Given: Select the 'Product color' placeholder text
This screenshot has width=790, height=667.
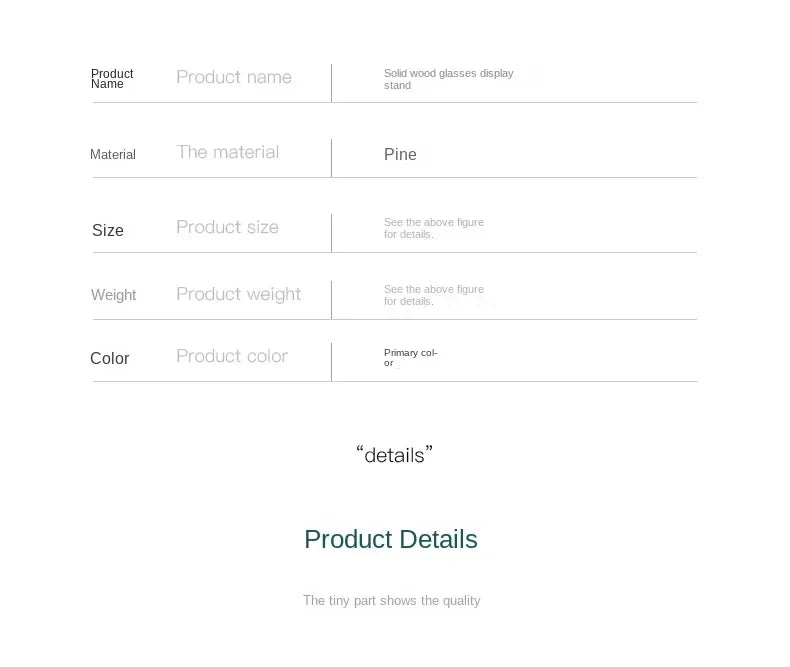Looking at the screenshot, I should click(x=232, y=356).
